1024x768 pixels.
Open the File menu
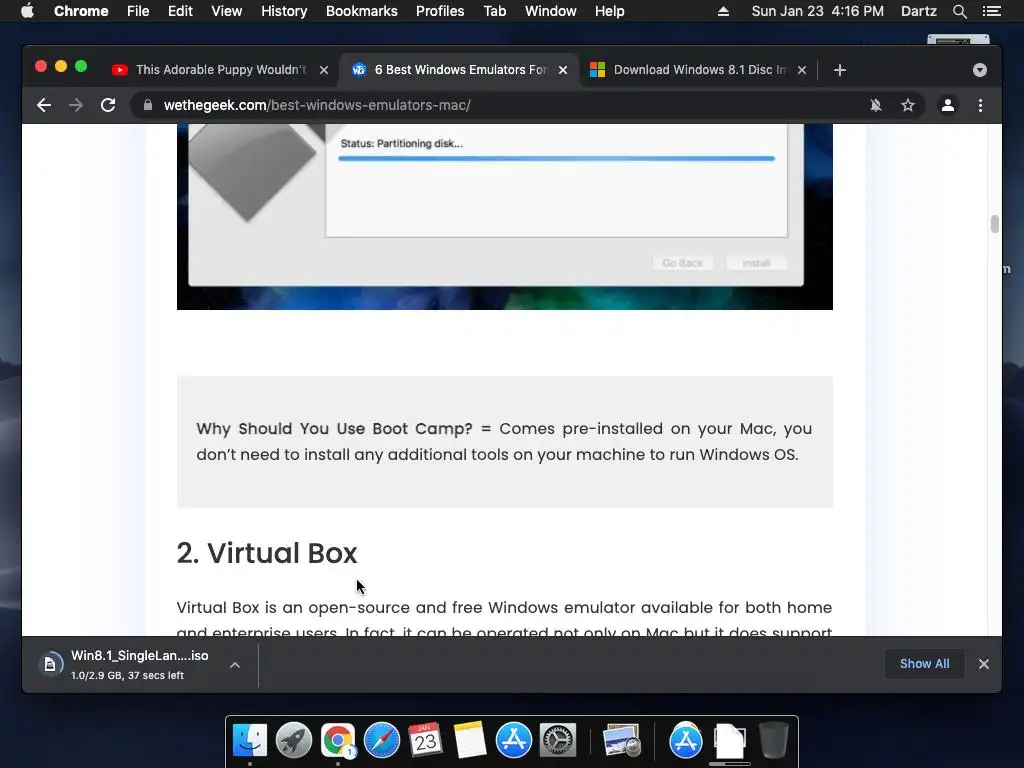click(x=138, y=11)
